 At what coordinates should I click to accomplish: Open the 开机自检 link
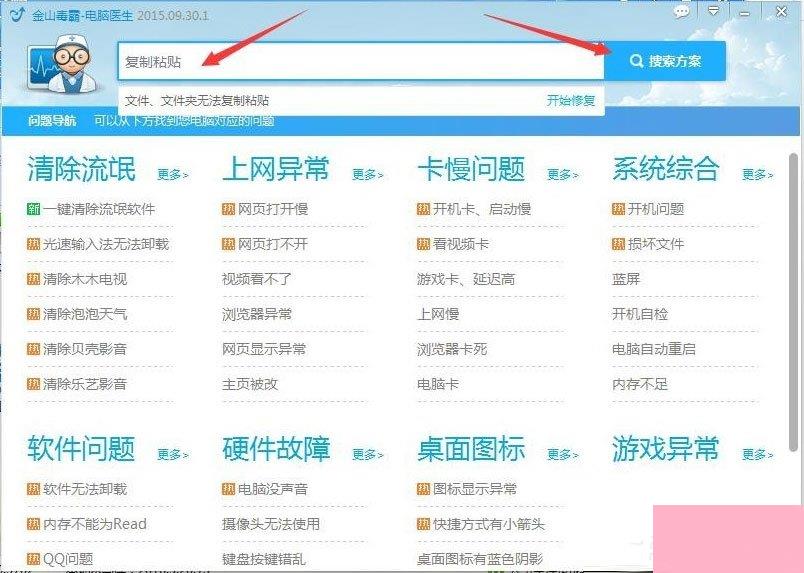coord(640,314)
